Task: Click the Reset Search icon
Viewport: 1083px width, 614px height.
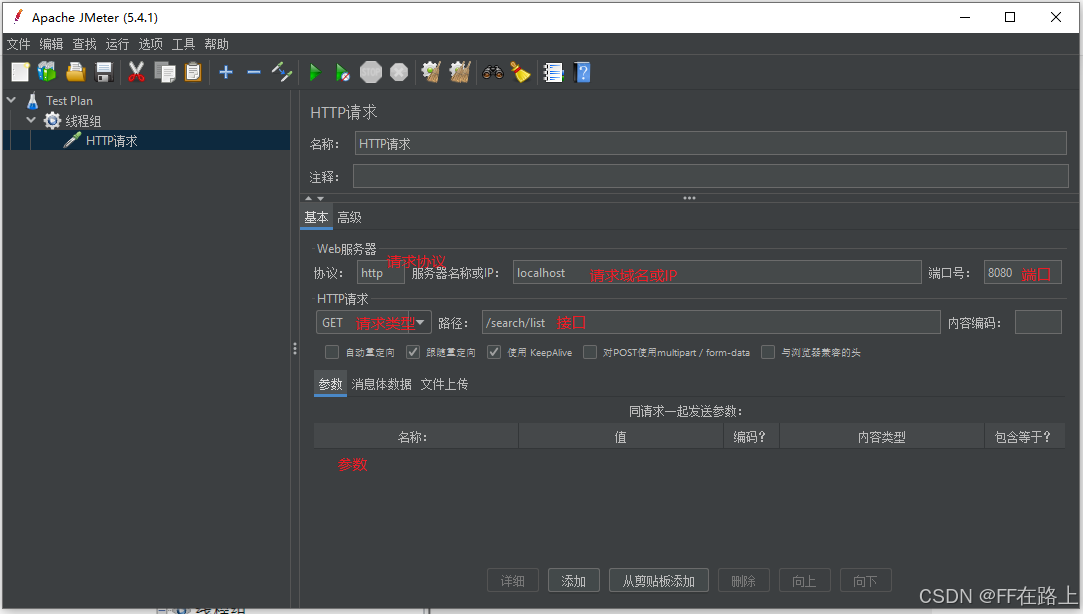Action: (x=520, y=72)
